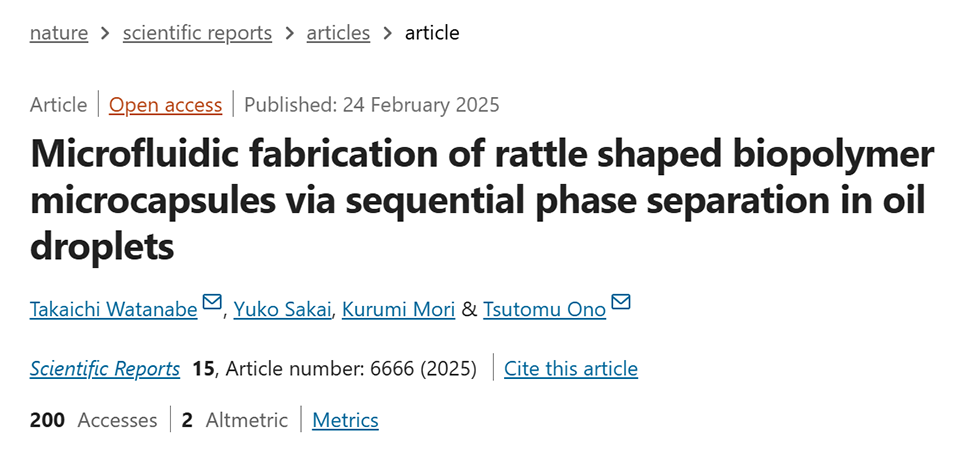Image resolution: width=955 pixels, height=452 pixels.
Task: Click the chevron after the nature breadcrumb
Action: pos(105,33)
